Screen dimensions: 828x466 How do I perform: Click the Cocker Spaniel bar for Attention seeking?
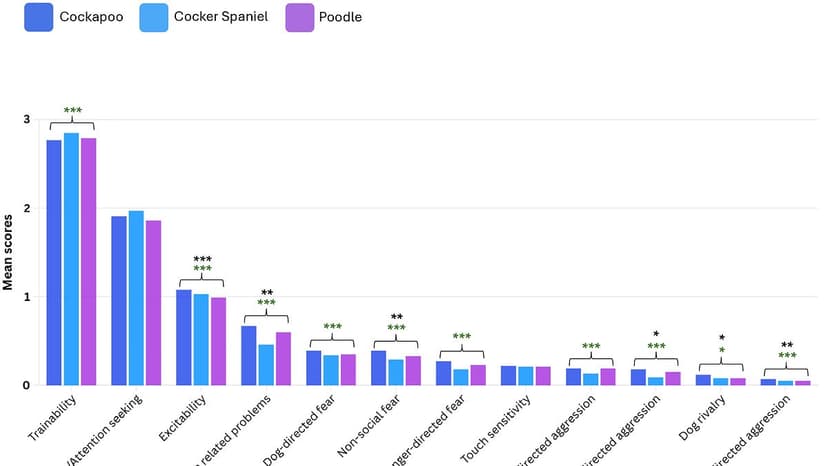pos(136,298)
